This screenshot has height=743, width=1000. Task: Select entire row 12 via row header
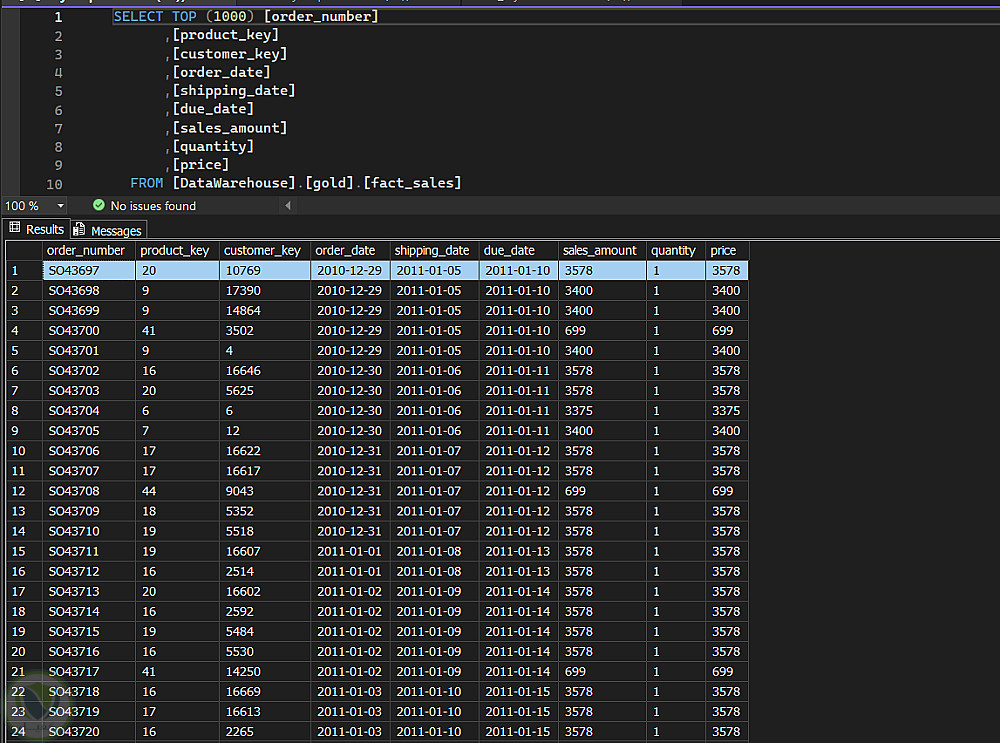tap(18, 491)
